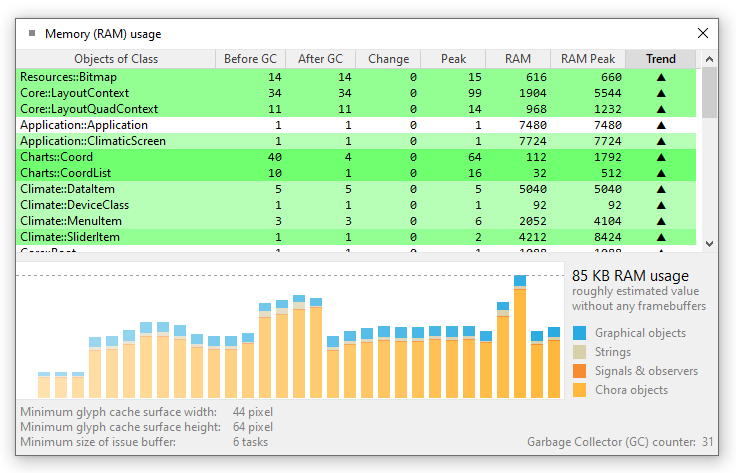Click the Signals & observers orange swatch

580,371
